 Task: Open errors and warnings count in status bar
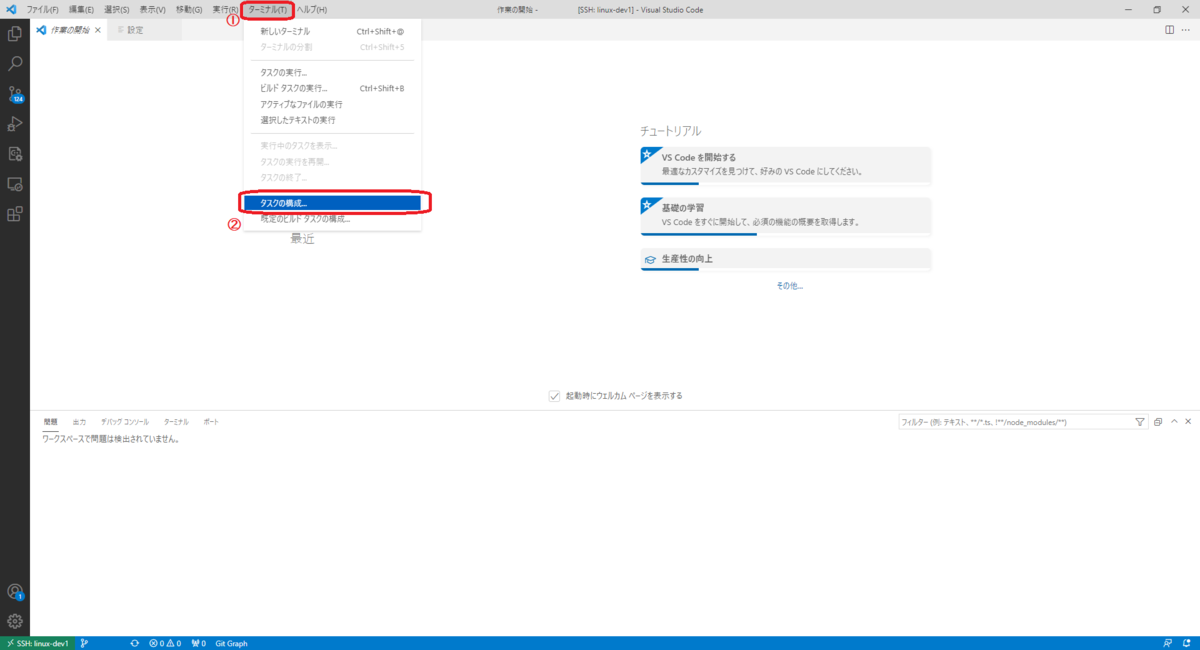coord(165,643)
